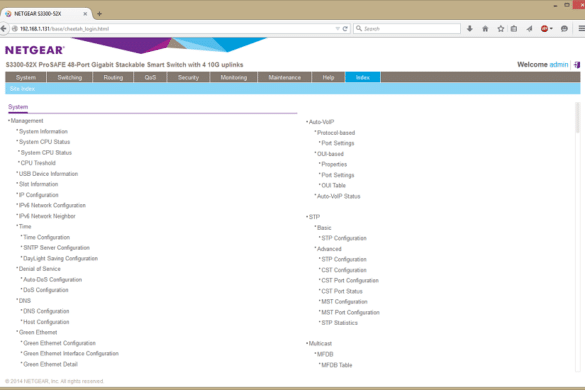Screen dimensions: 585x390
Task: Open the Monitoring main menu tab
Action: pyautogui.click(x=234, y=77)
